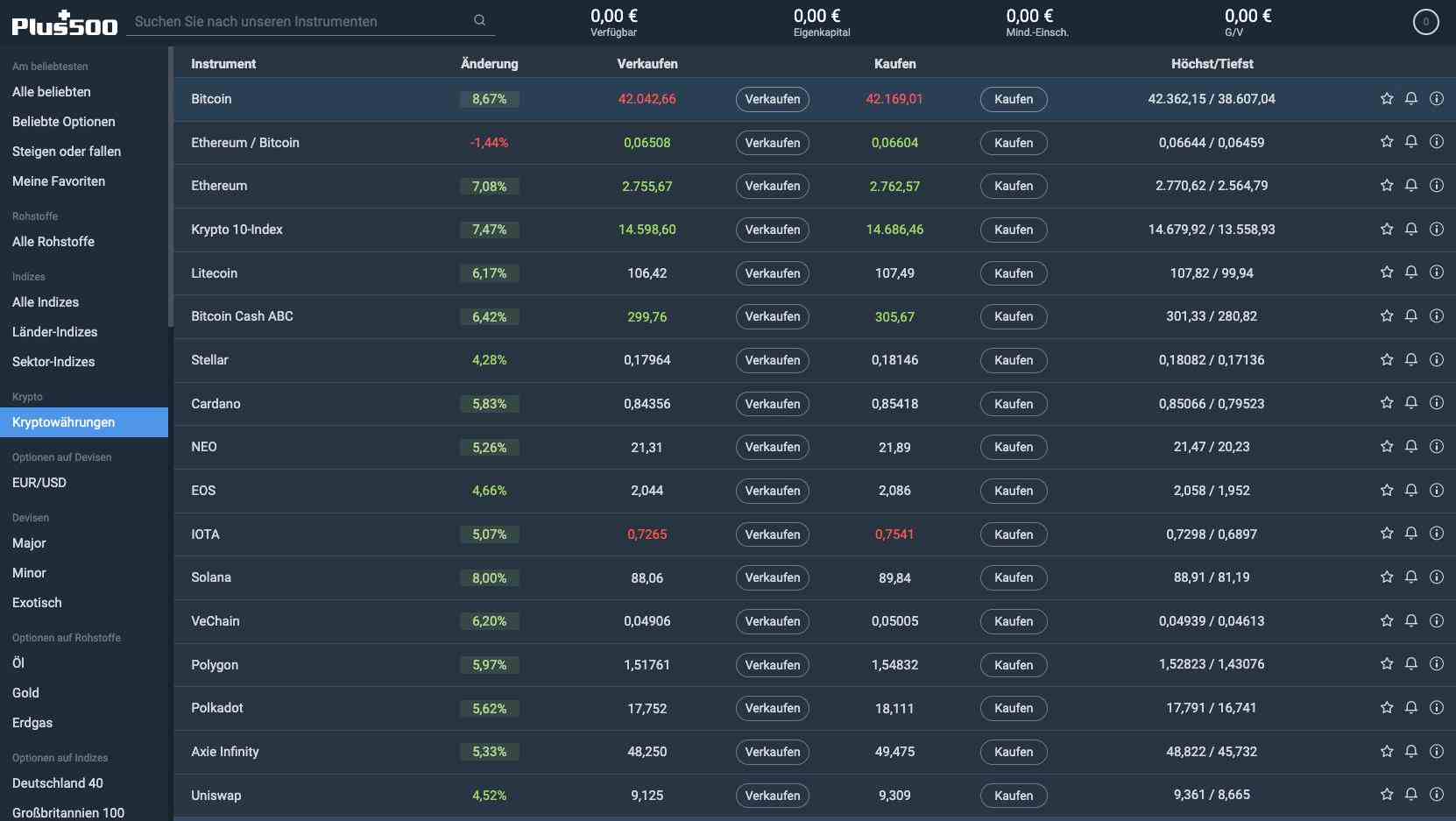Select Kryptowährungen sidebar item

point(84,422)
